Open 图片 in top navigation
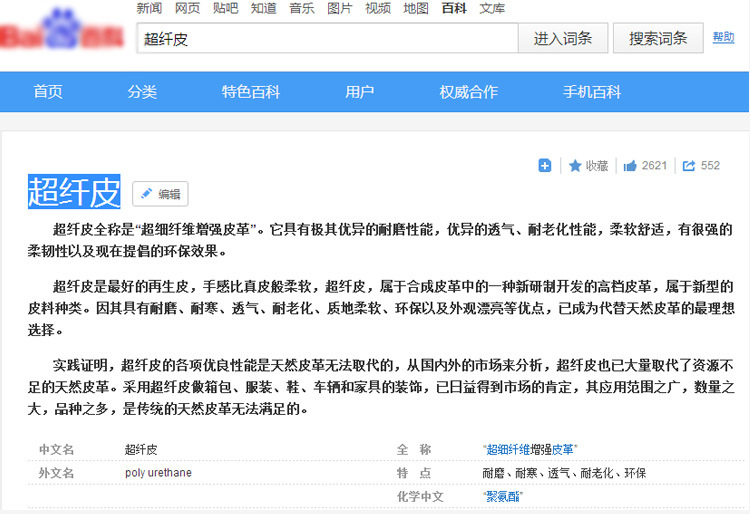Screen dimensions: 750x514 (340, 8)
